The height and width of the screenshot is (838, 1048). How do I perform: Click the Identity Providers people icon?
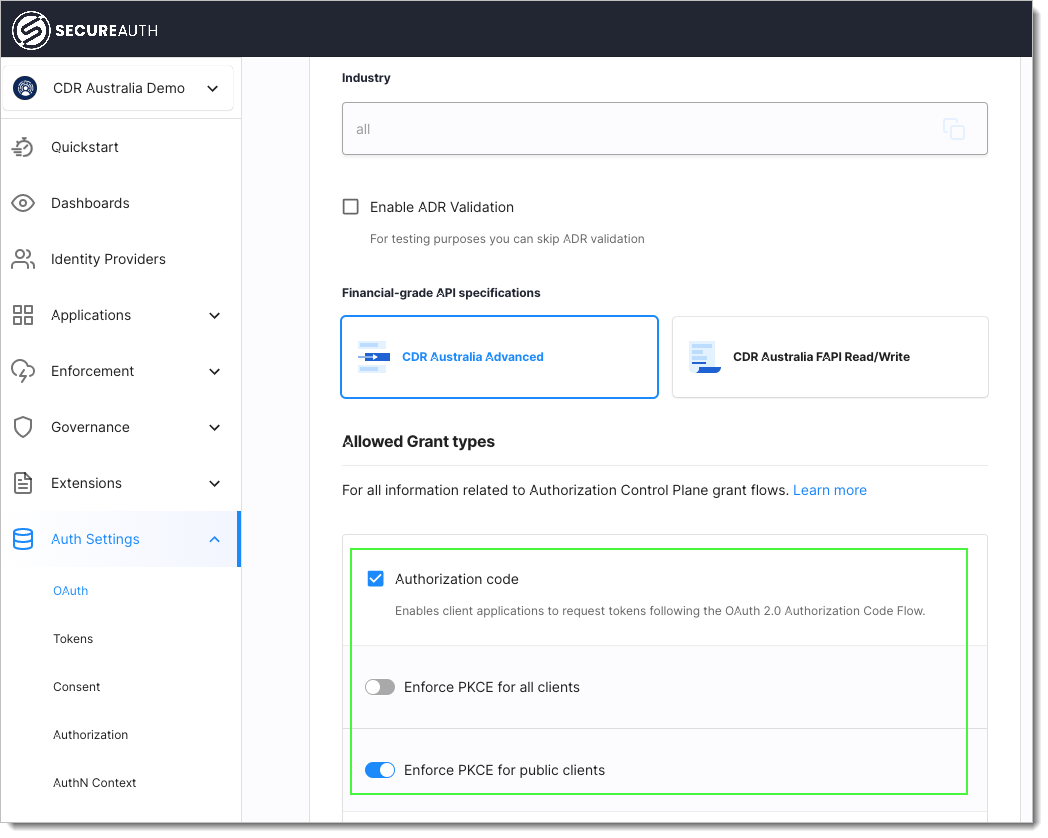23,259
